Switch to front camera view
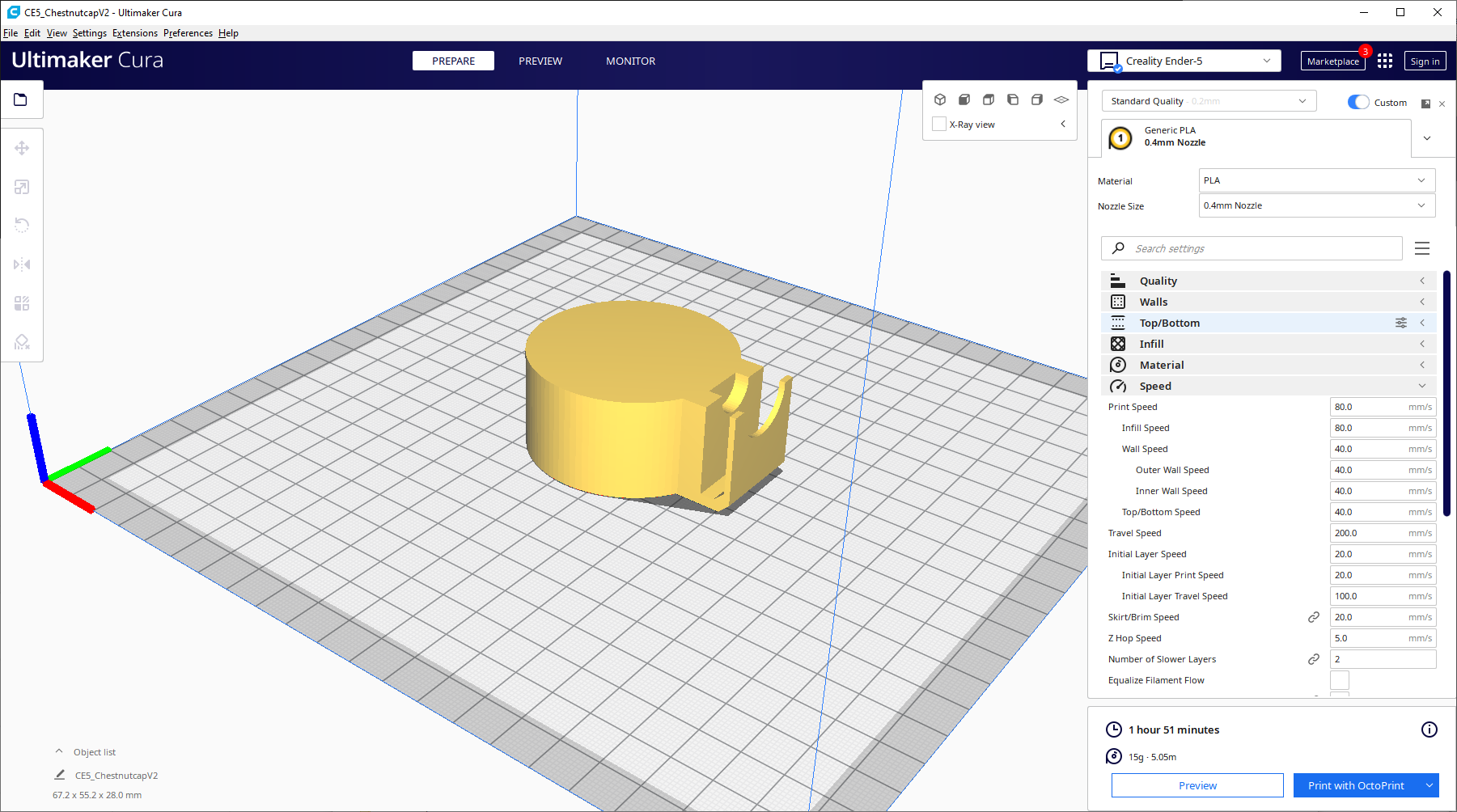Screen dimensions: 1457x812 point(964,99)
